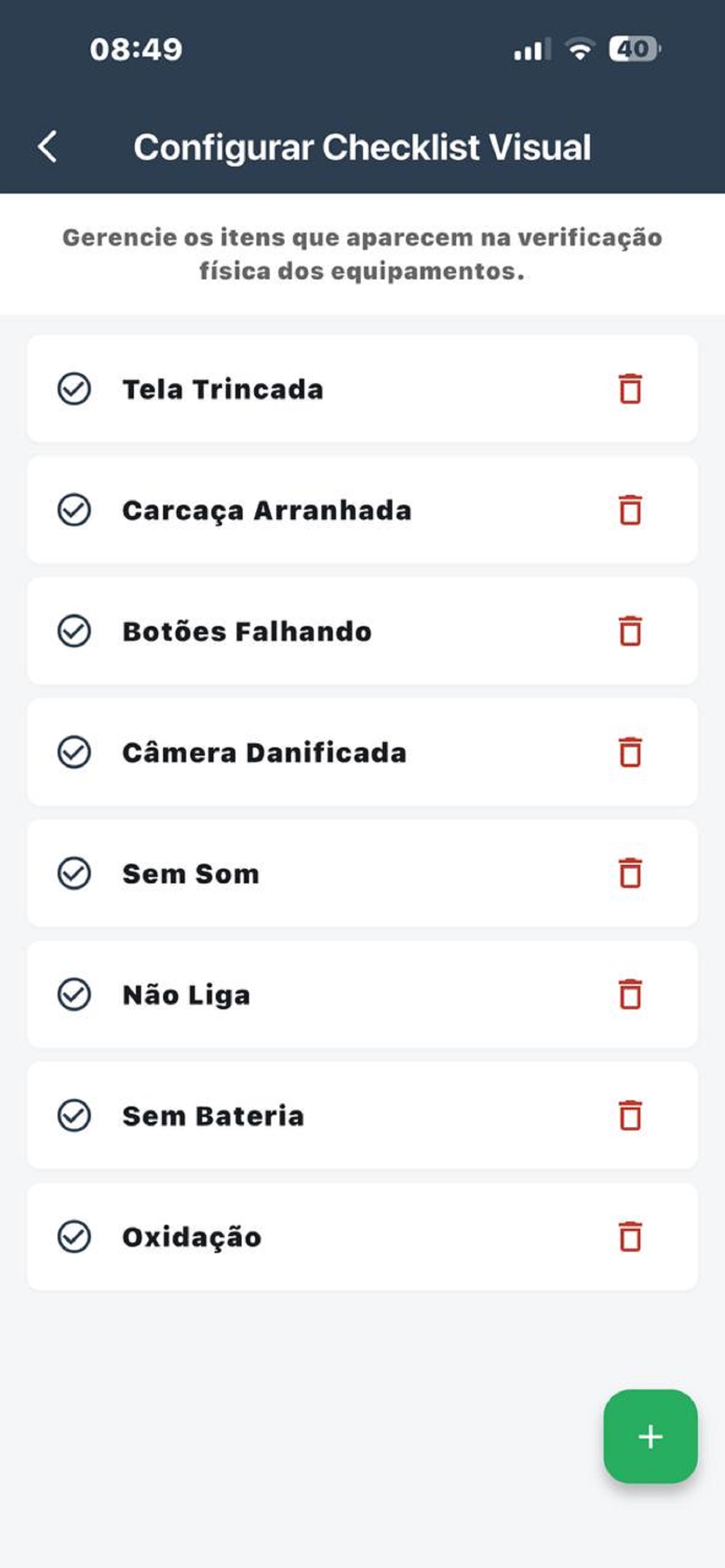Delete the Tela Trincada item
This screenshot has width=725, height=1568.
point(630,389)
